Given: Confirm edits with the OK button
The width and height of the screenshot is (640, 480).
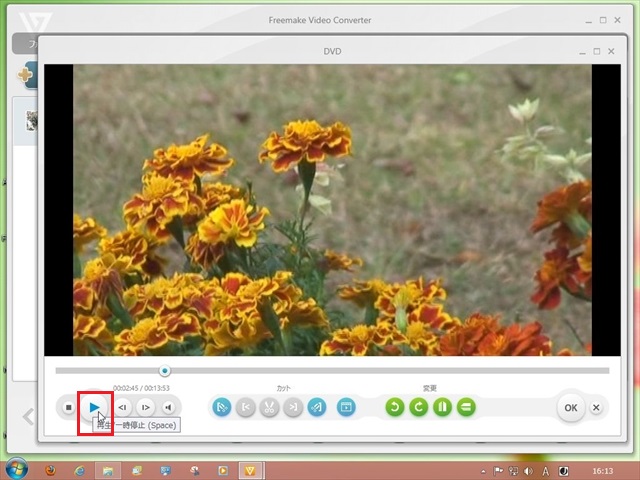Looking at the screenshot, I should 570,407.
